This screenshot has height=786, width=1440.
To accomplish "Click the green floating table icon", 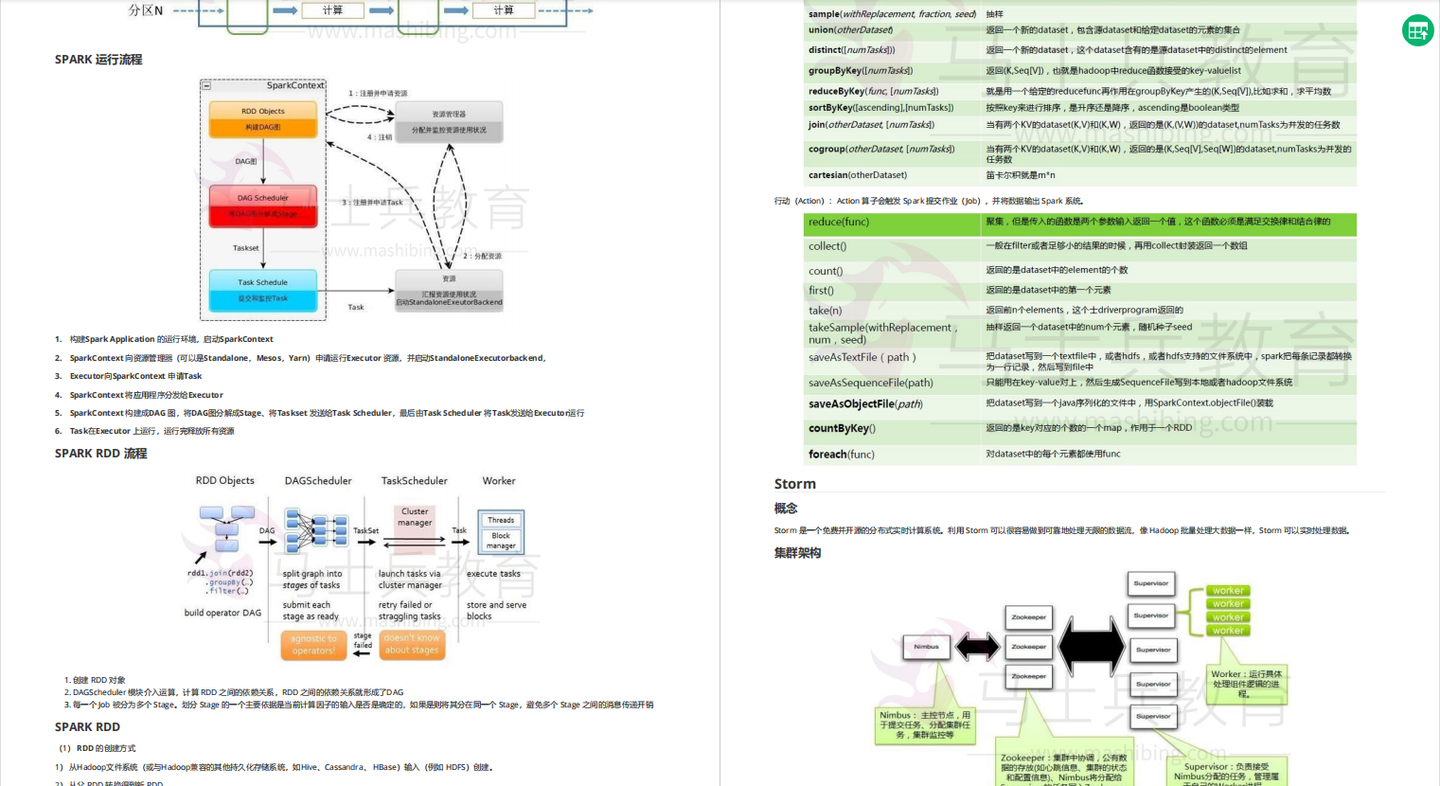I will click(x=1417, y=31).
